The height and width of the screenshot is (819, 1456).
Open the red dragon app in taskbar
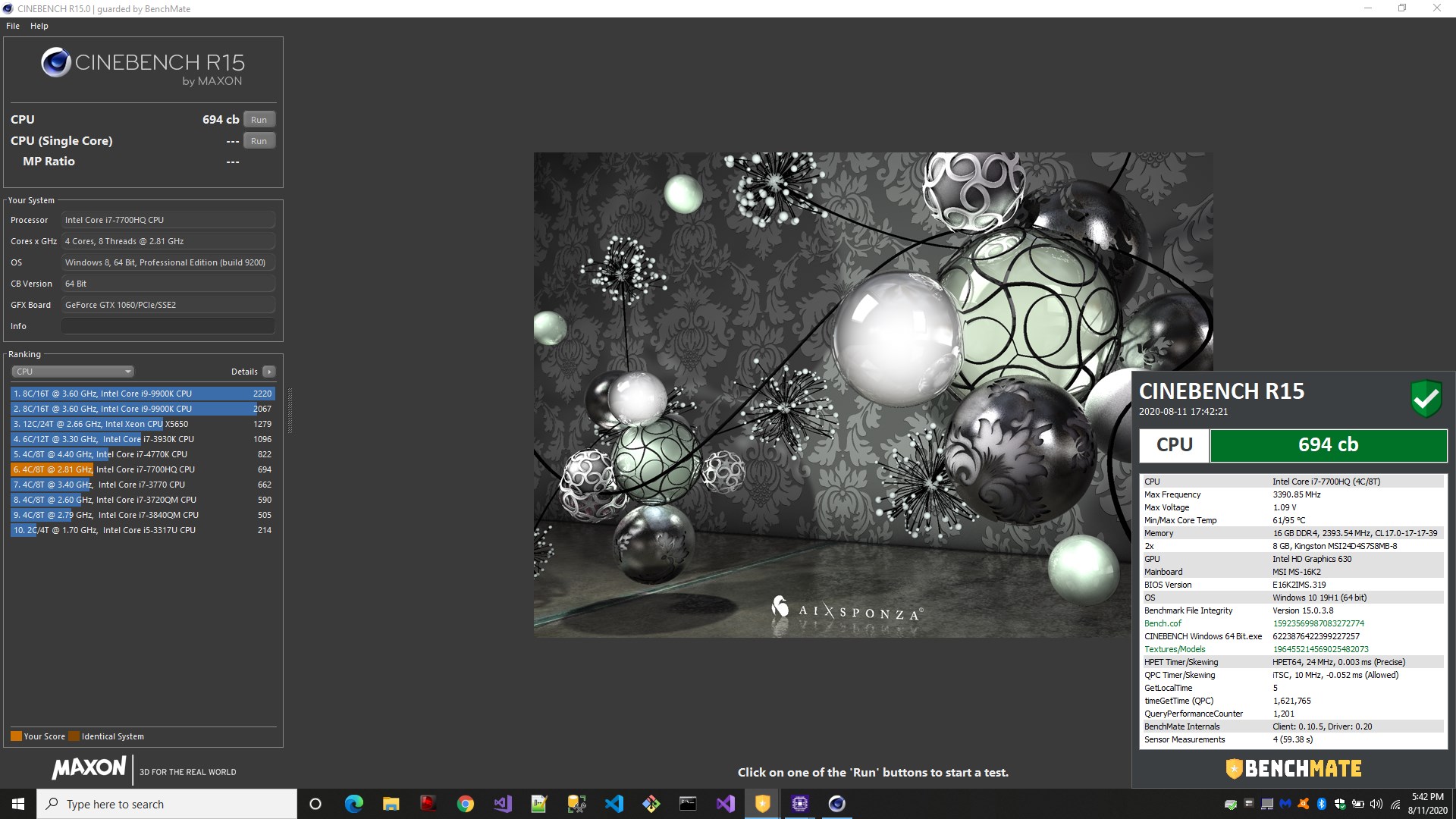tap(428, 804)
